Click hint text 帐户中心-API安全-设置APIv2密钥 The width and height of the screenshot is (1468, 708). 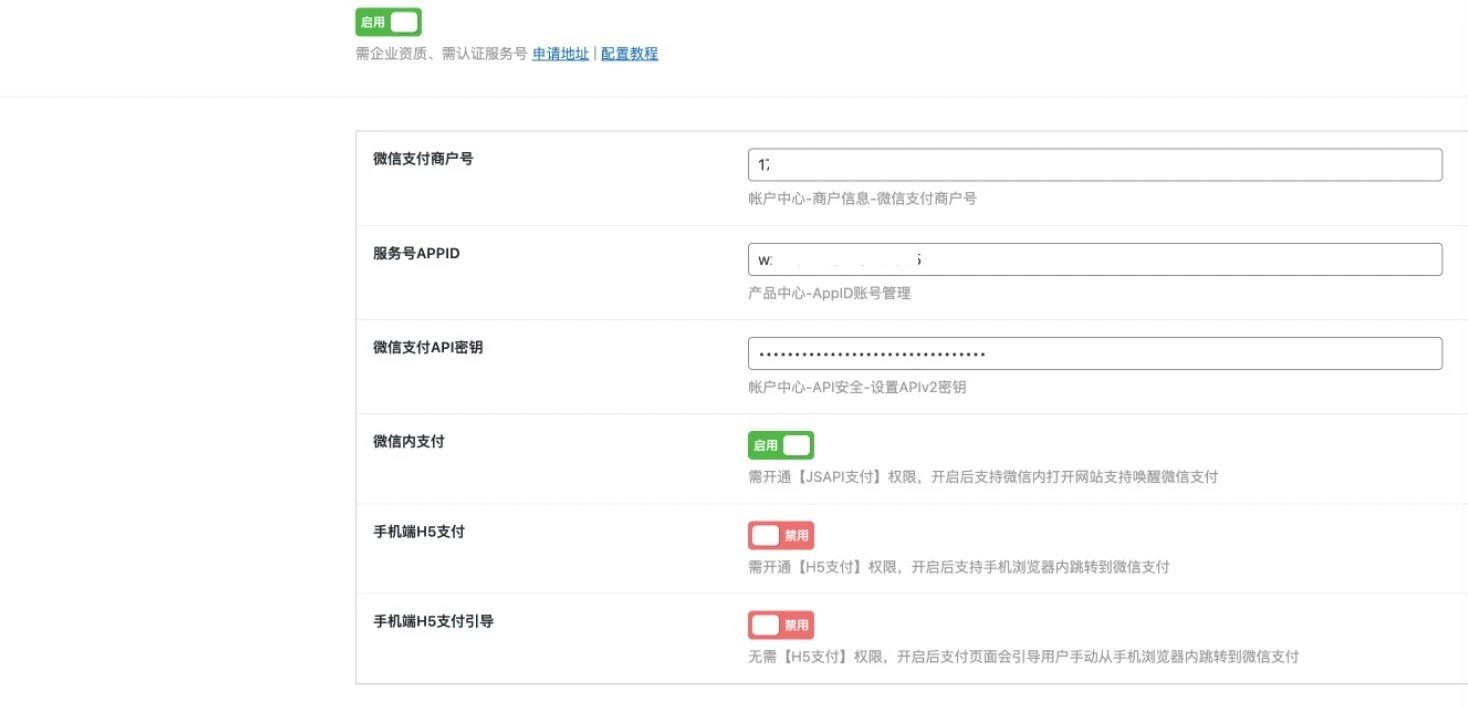click(x=857, y=387)
